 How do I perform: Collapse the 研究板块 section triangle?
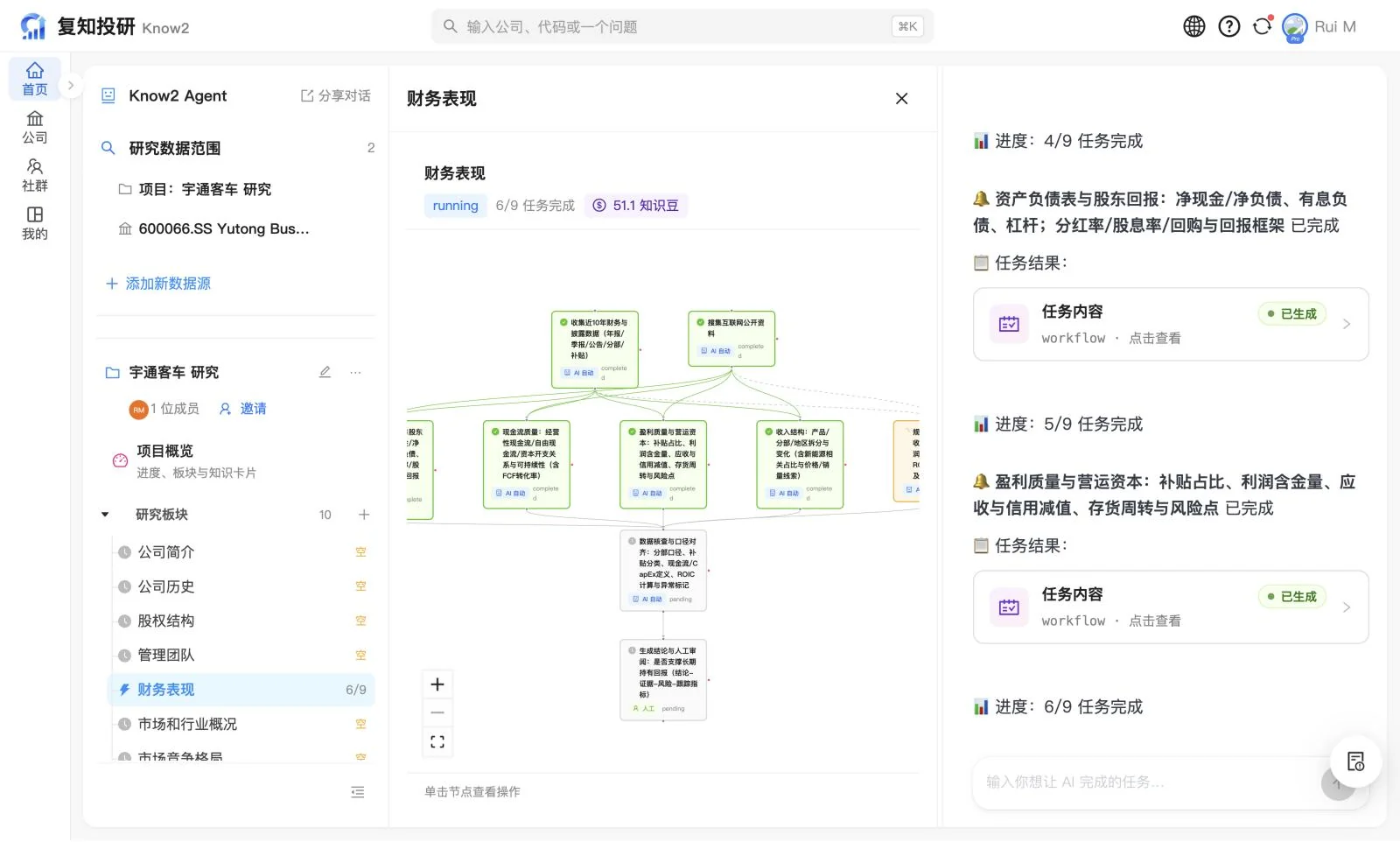click(x=105, y=515)
